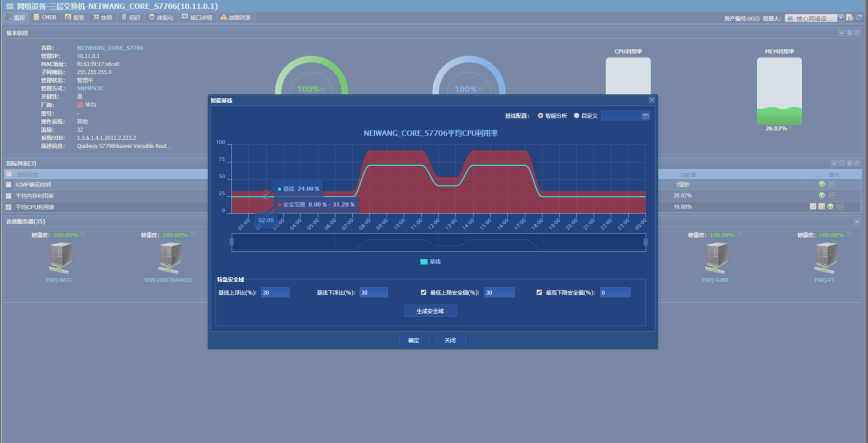Click the 生成安全域 button
Screen dimensions: 868x443
pos(431,311)
